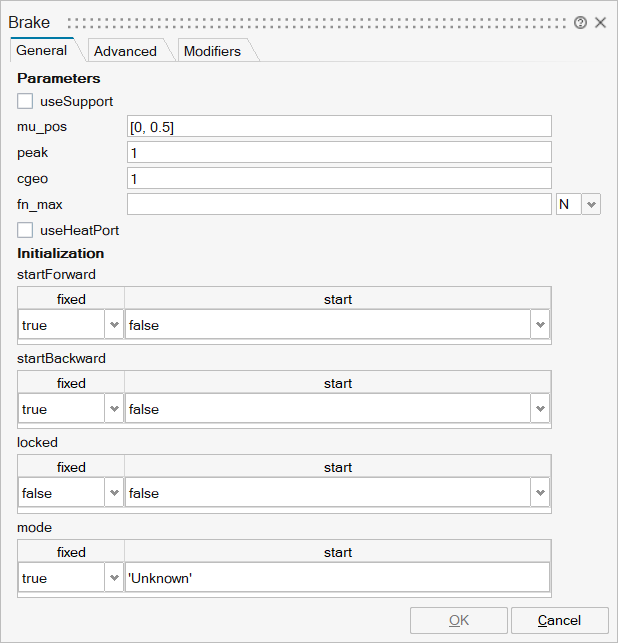Screen dimensions: 618x643
Task: Select the General tab
Action: pyautogui.click(x=42, y=50)
